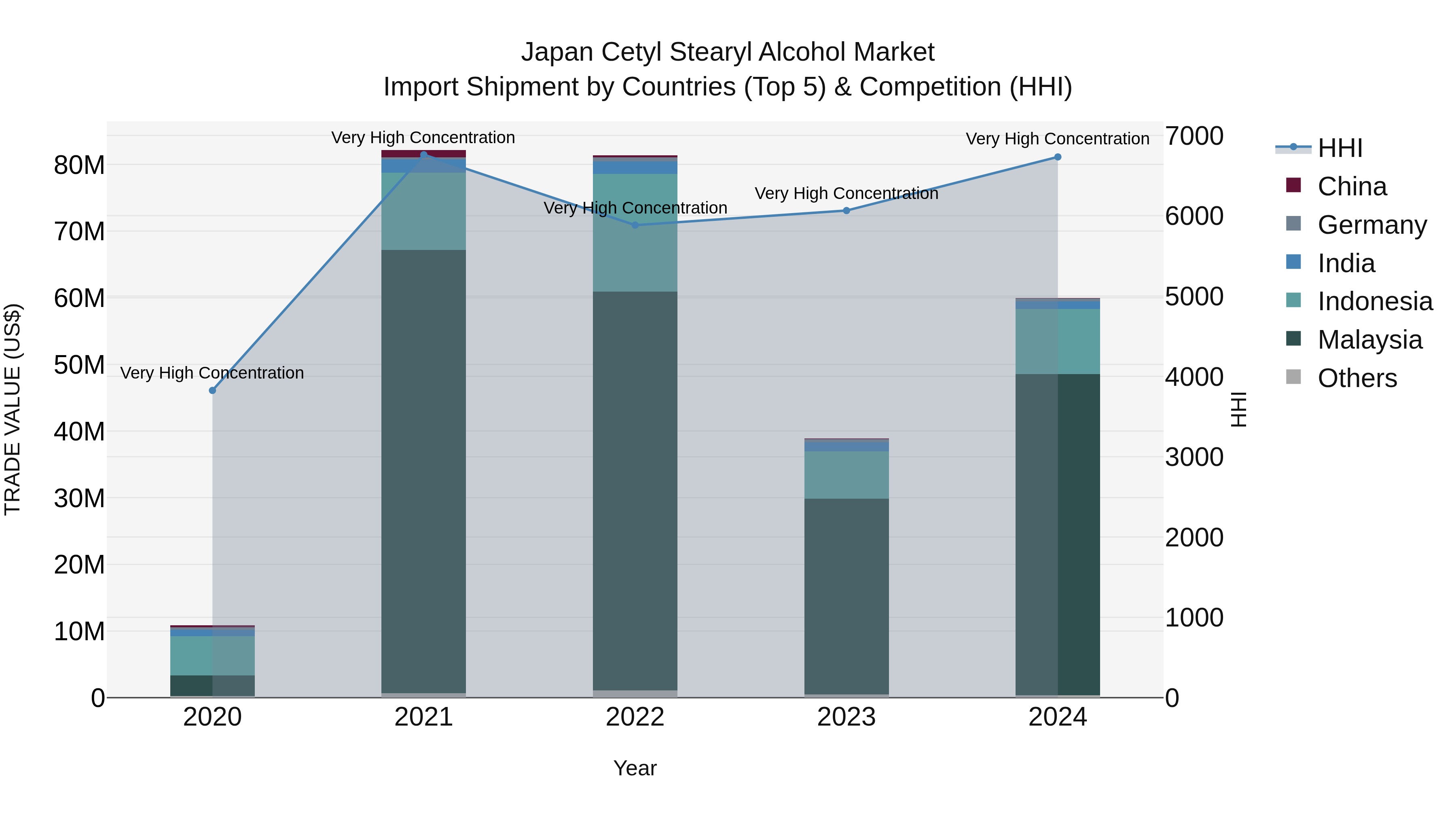Select the 2024 HHI data point

[x=1058, y=157]
